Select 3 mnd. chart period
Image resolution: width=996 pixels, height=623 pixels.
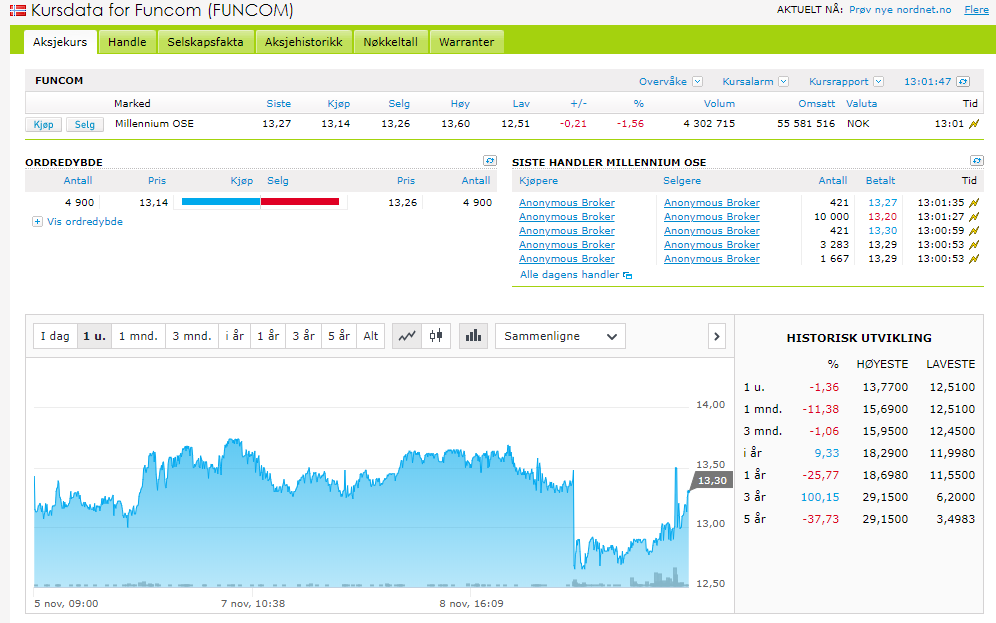point(192,336)
